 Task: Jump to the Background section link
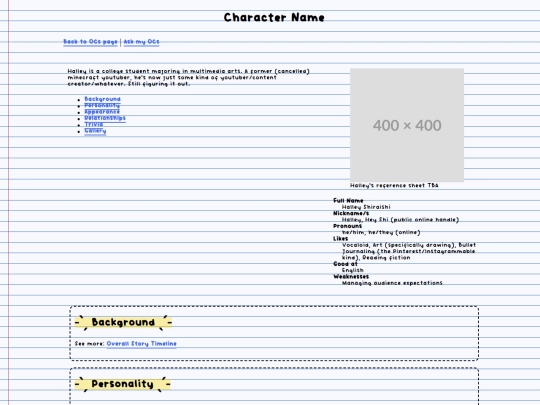(102, 99)
